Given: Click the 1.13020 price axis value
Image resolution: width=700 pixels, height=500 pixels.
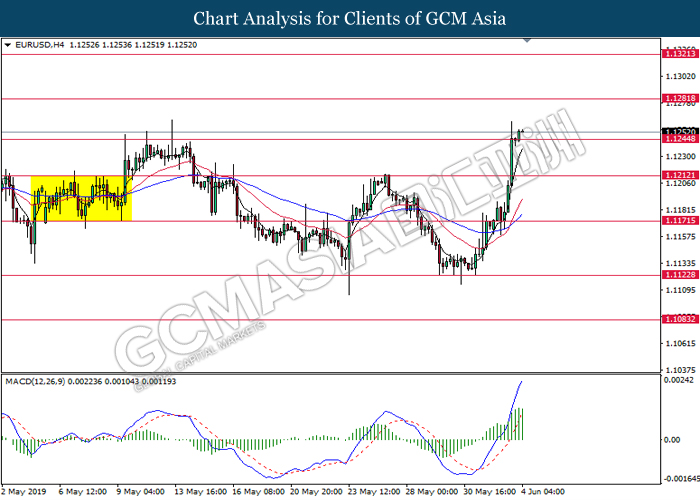Looking at the screenshot, I should (680, 76).
